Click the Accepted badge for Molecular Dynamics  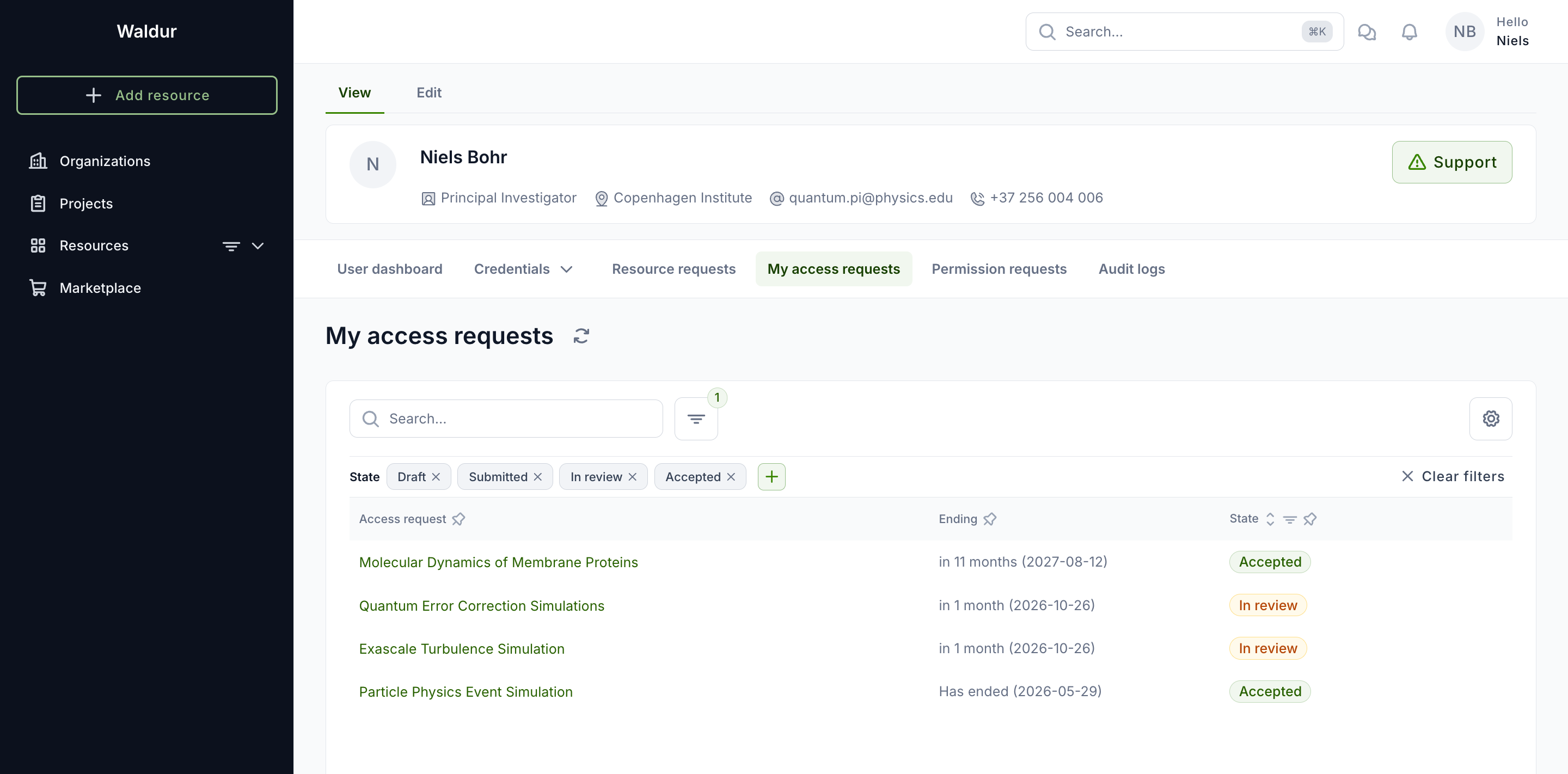coord(1270,562)
